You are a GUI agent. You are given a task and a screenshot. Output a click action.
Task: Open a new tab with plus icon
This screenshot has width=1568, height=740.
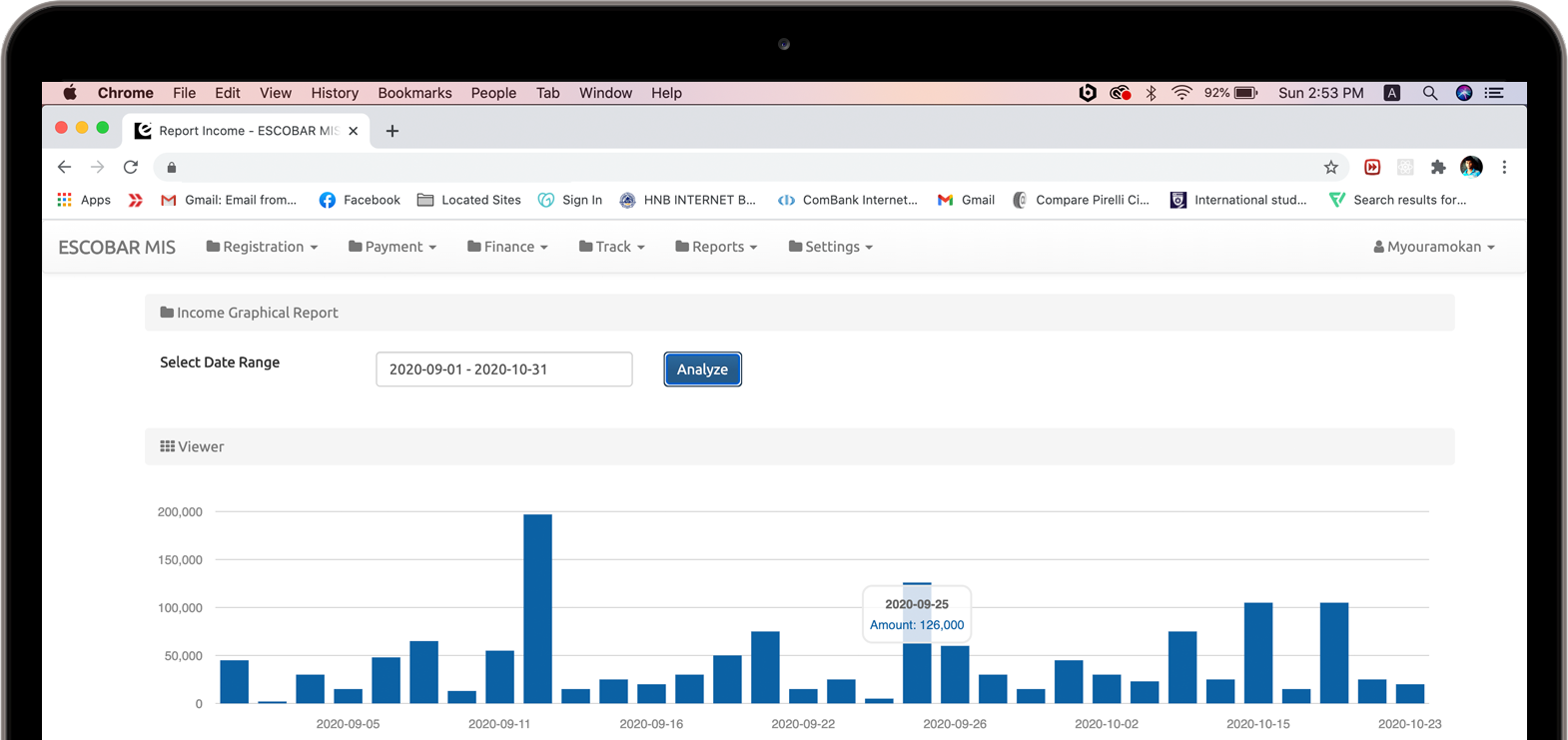tap(392, 131)
